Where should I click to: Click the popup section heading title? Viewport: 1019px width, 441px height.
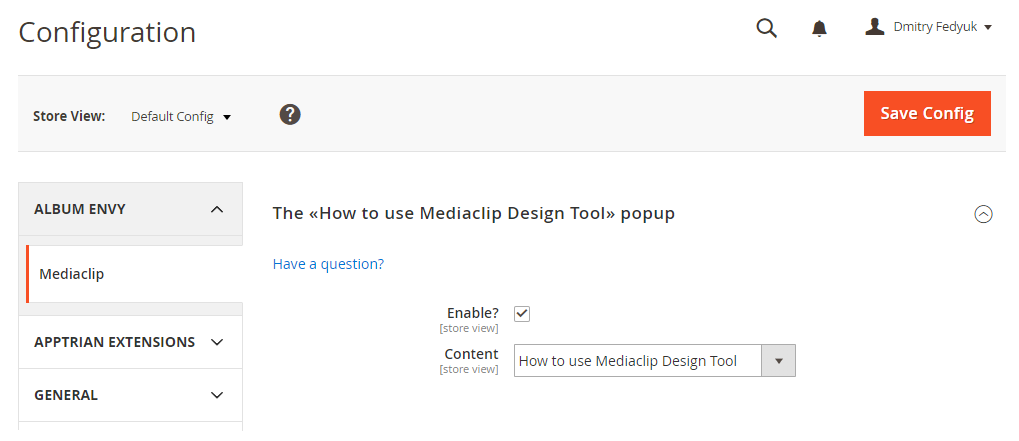tap(474, 213)
